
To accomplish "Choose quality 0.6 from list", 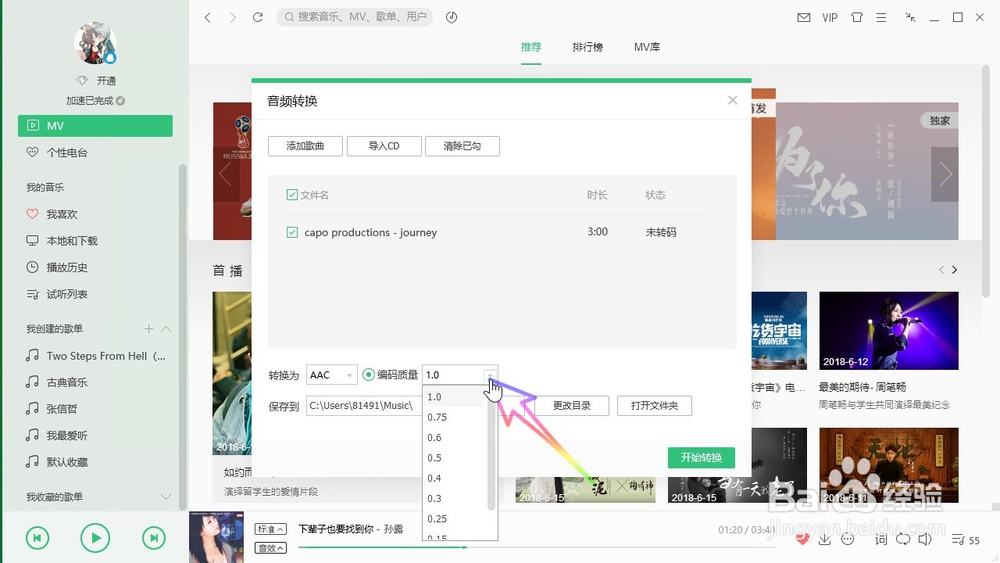I will coord(455,437).
